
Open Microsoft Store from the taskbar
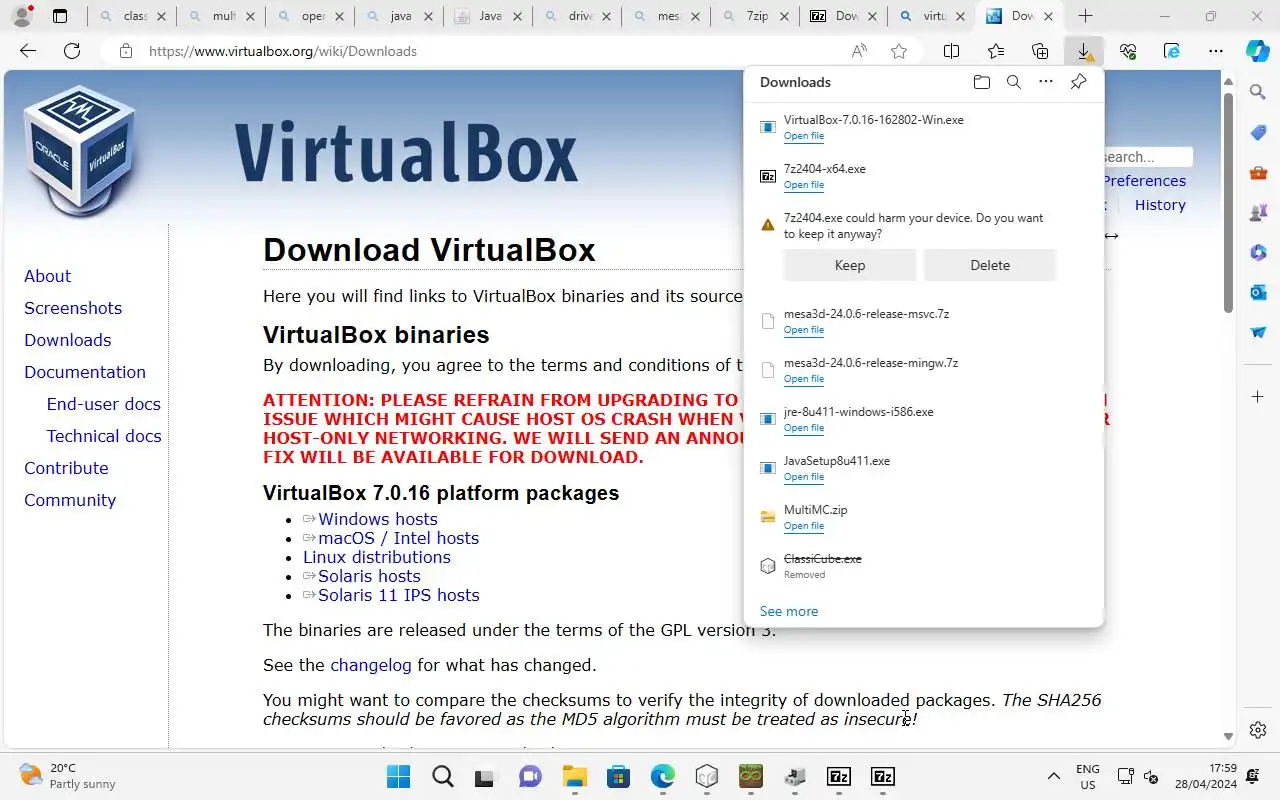click(x=618, y=776)
